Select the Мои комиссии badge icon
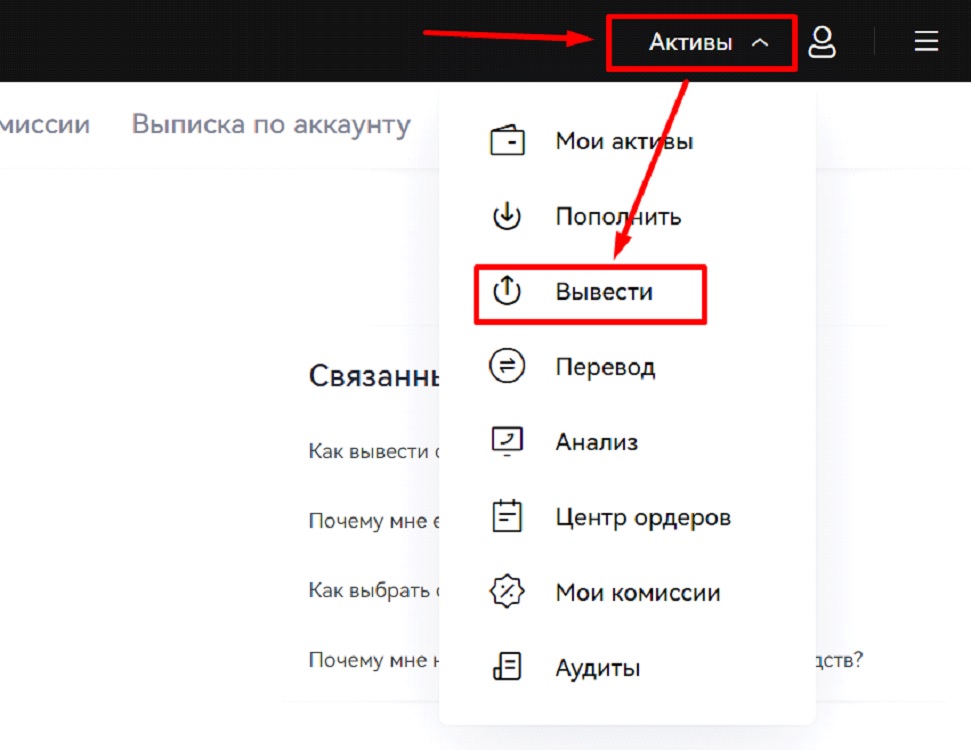The image size is (971, 750). 507,591
